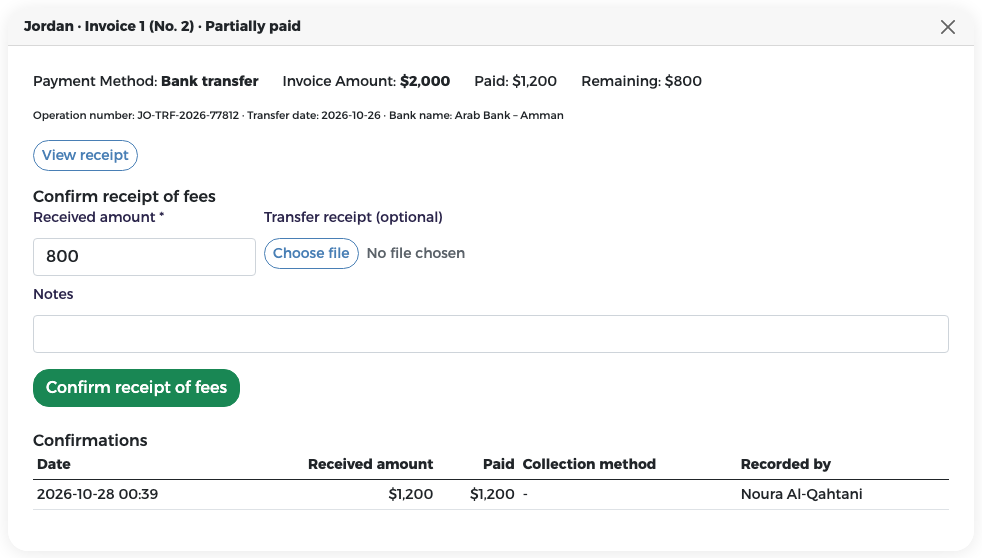Click the 'Received amount *' field label
This screenshot has height=558, width=982.
coord(98,217)
